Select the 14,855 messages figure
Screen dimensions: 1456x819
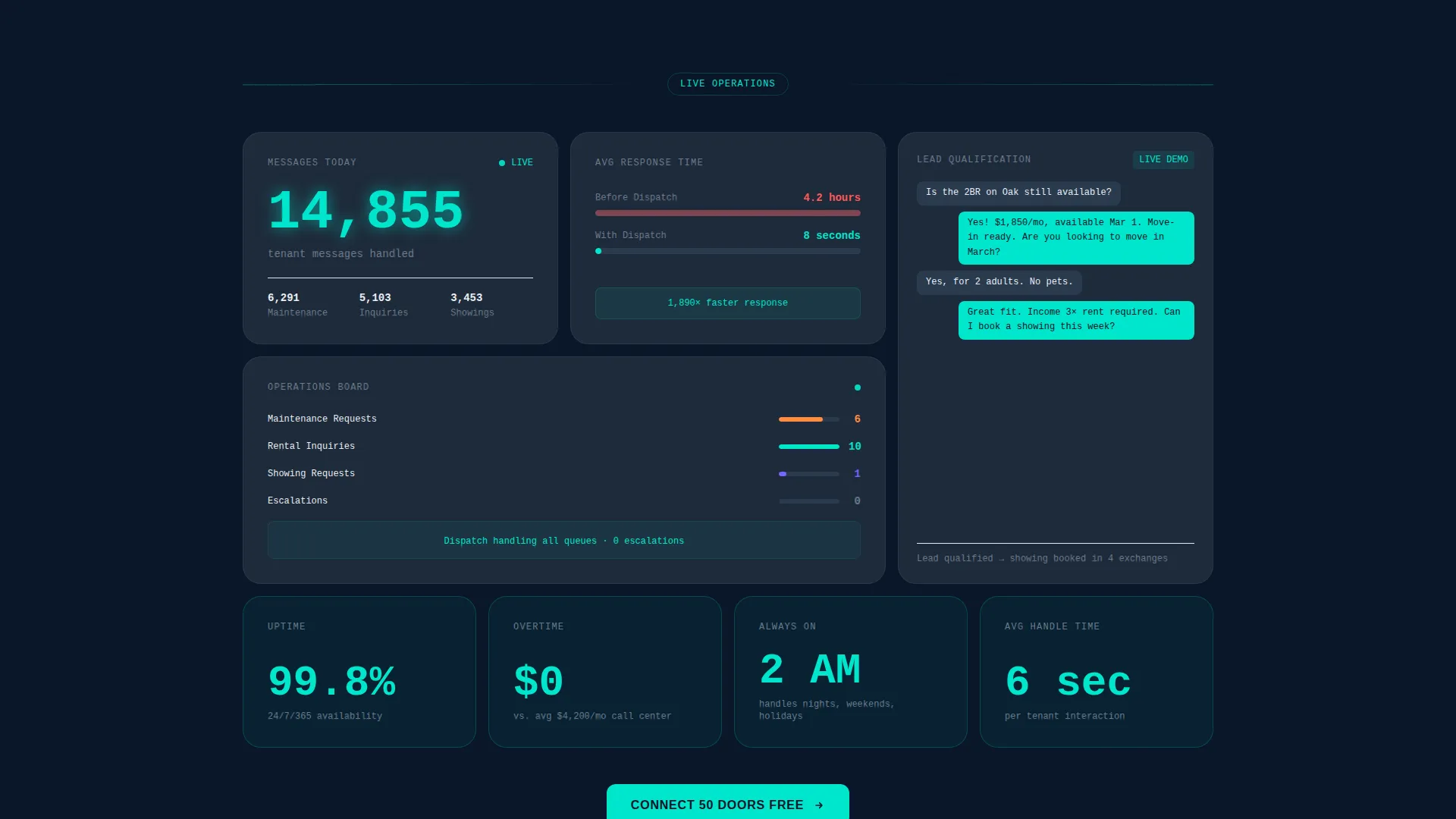[366, 210]
